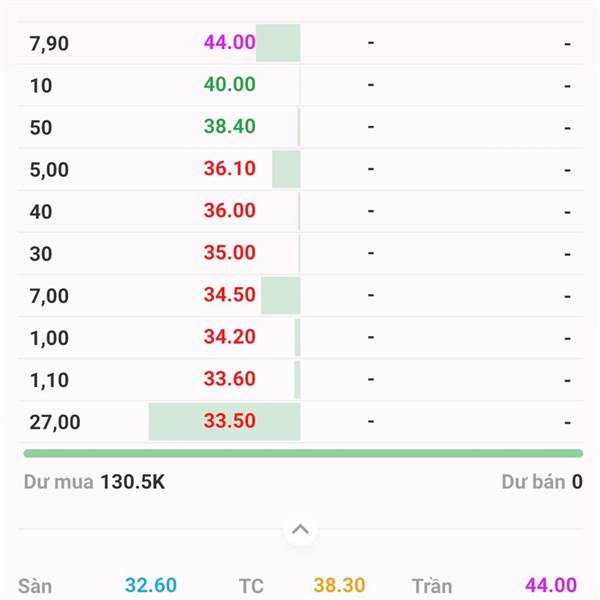Image resolution: width=600 pixels, height=600 pixels.
Task: Choose the 33.60 buy price
Action: (x=230, y=379)
